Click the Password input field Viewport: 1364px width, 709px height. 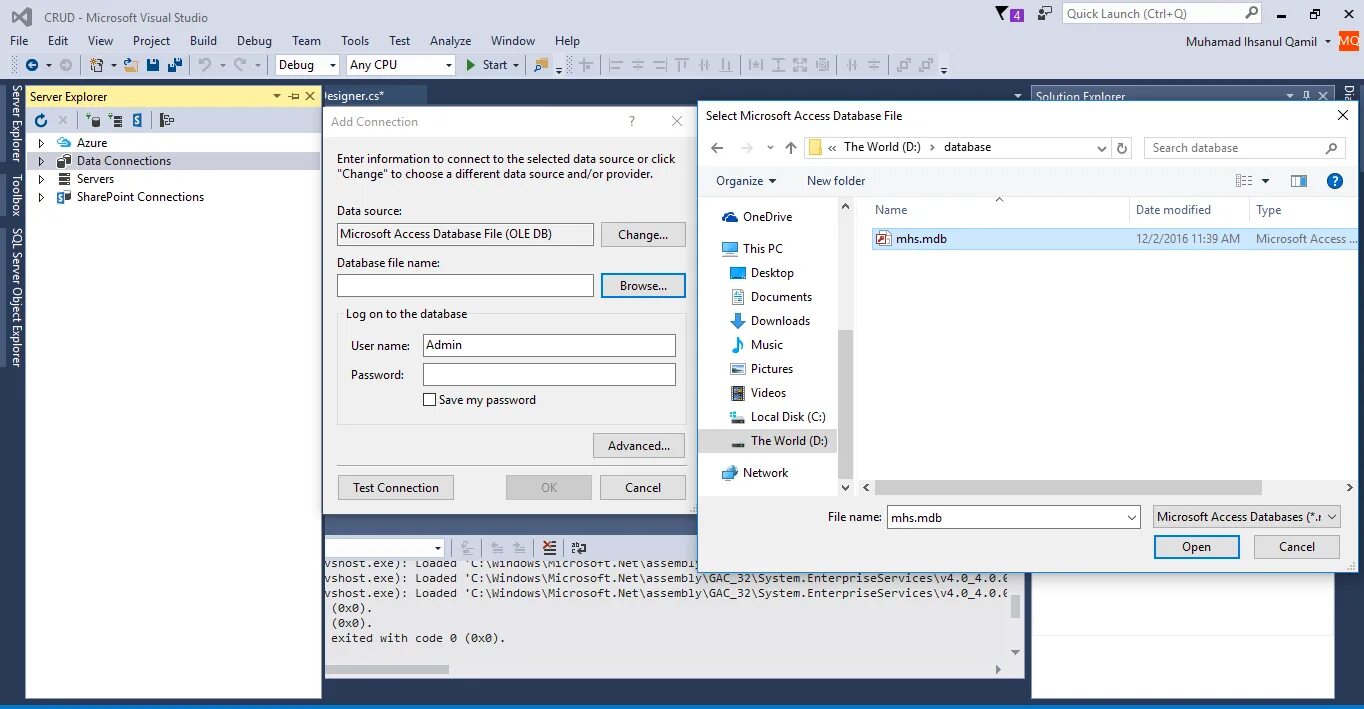[x=549, y=375]
